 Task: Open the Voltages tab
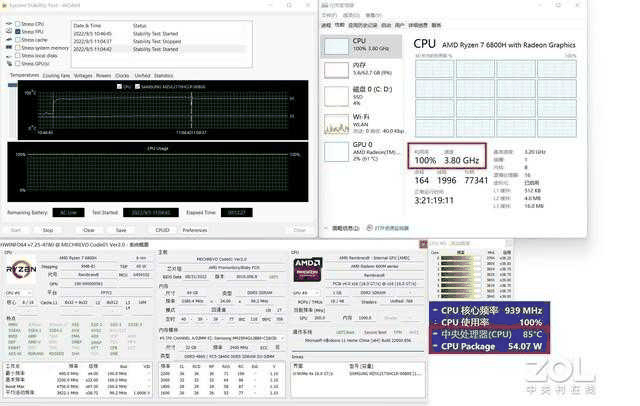coord(83,75)
